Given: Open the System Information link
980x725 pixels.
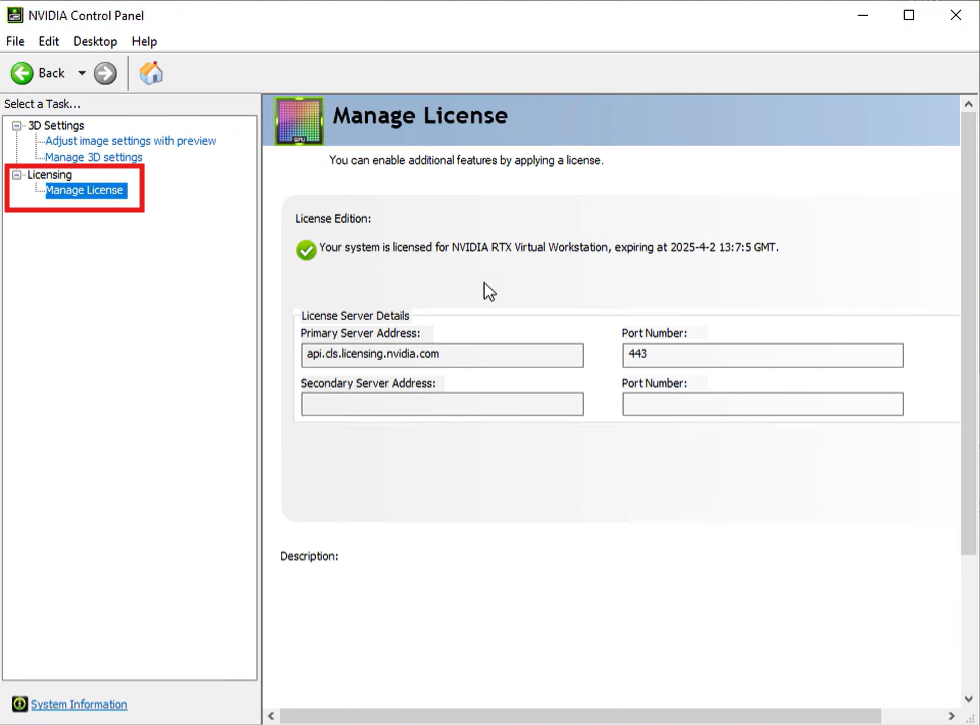Looking at the screenshot, I should coord(78,704).
